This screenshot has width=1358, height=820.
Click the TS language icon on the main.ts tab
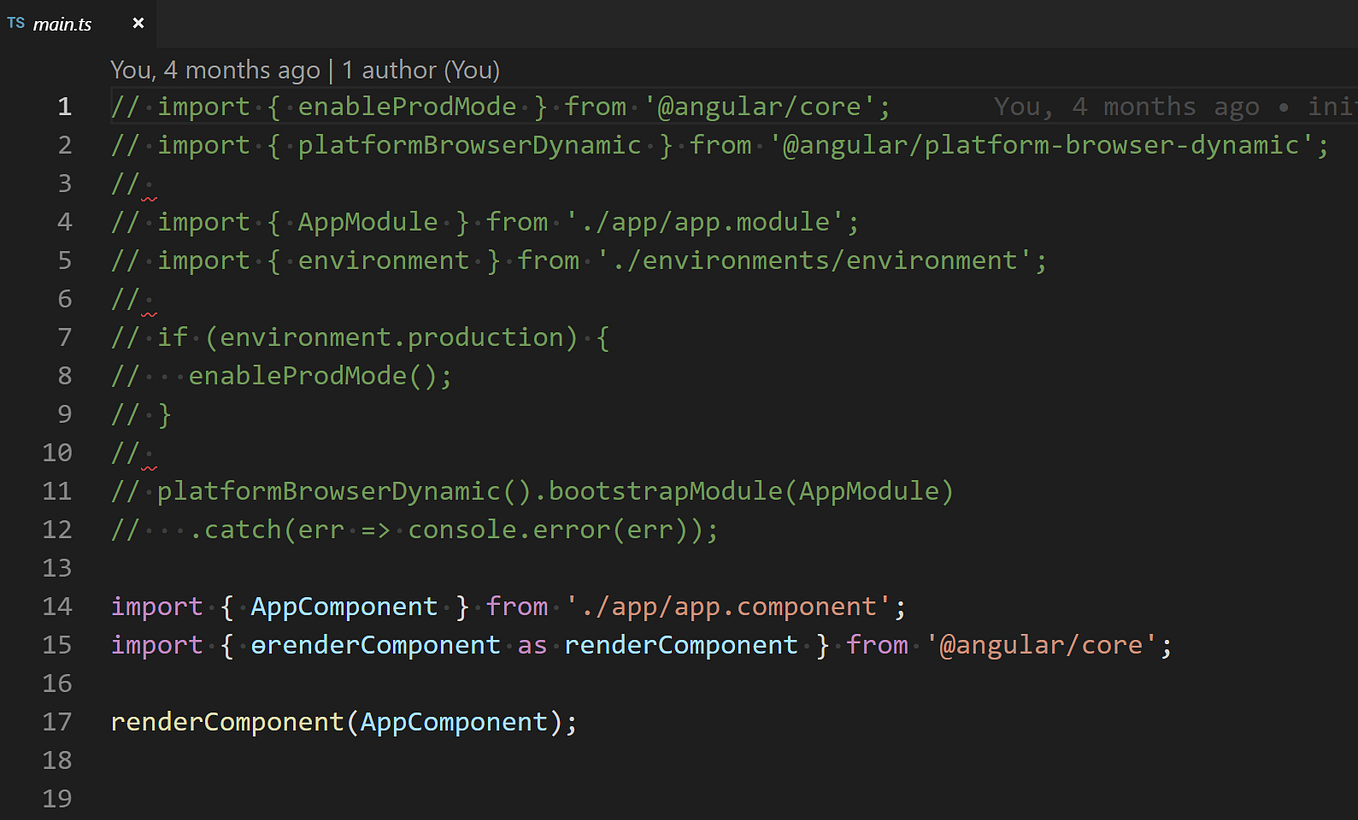[15, 22]
